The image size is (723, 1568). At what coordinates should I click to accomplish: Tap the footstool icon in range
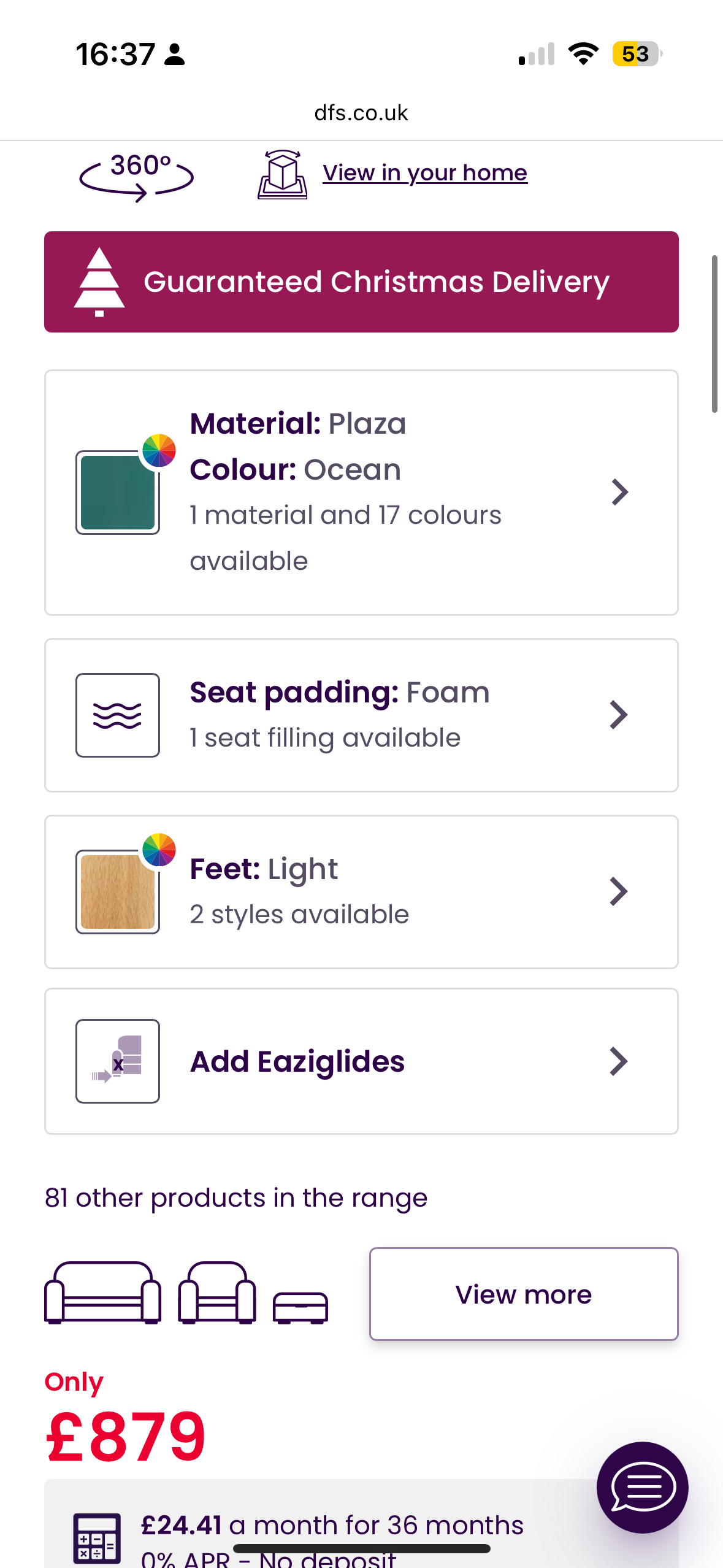[300, 1307]
